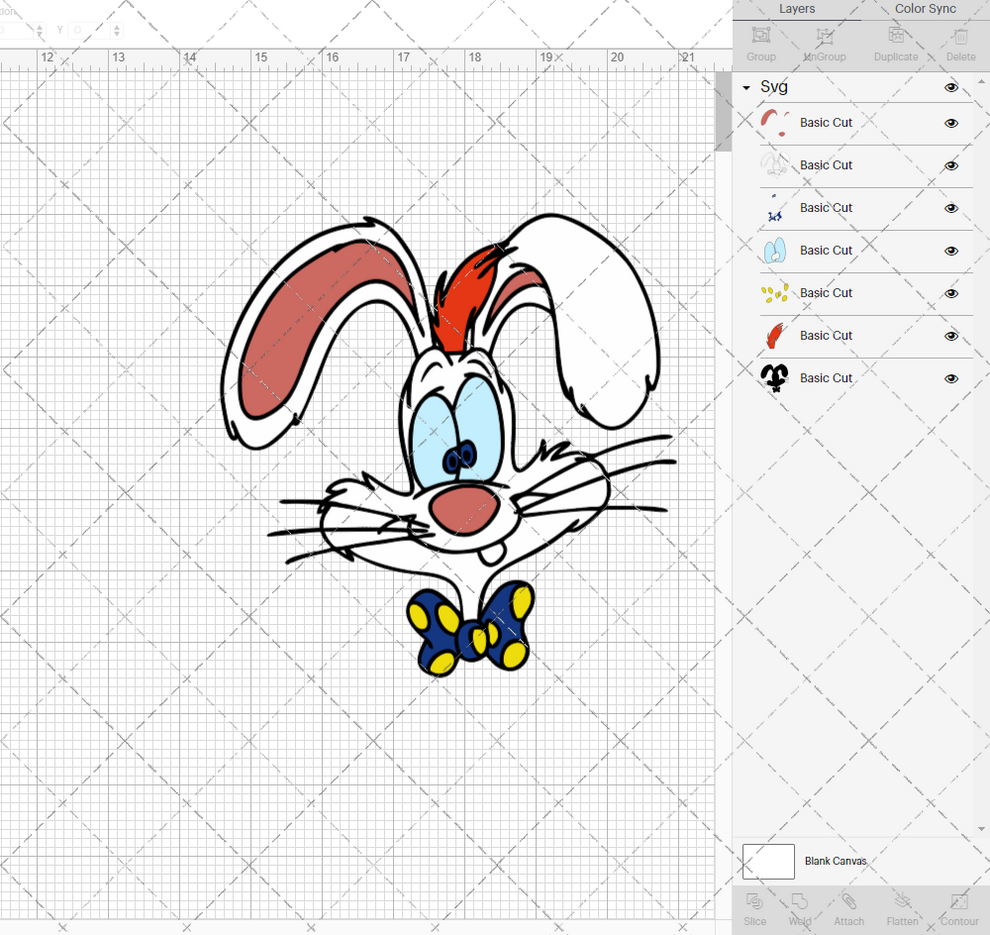
Task: Select the Weld tool
Action: (x=800, y=908)
